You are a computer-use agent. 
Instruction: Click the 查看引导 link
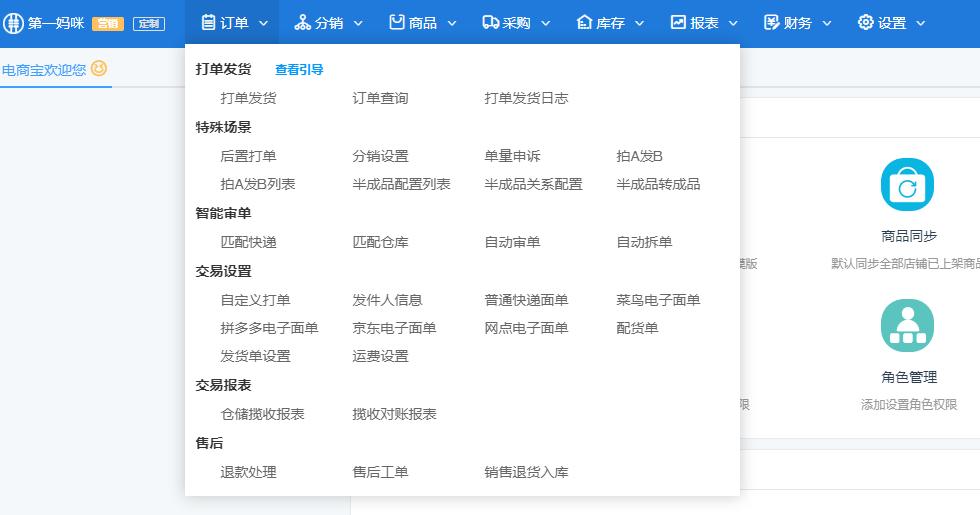pos(299,69)
